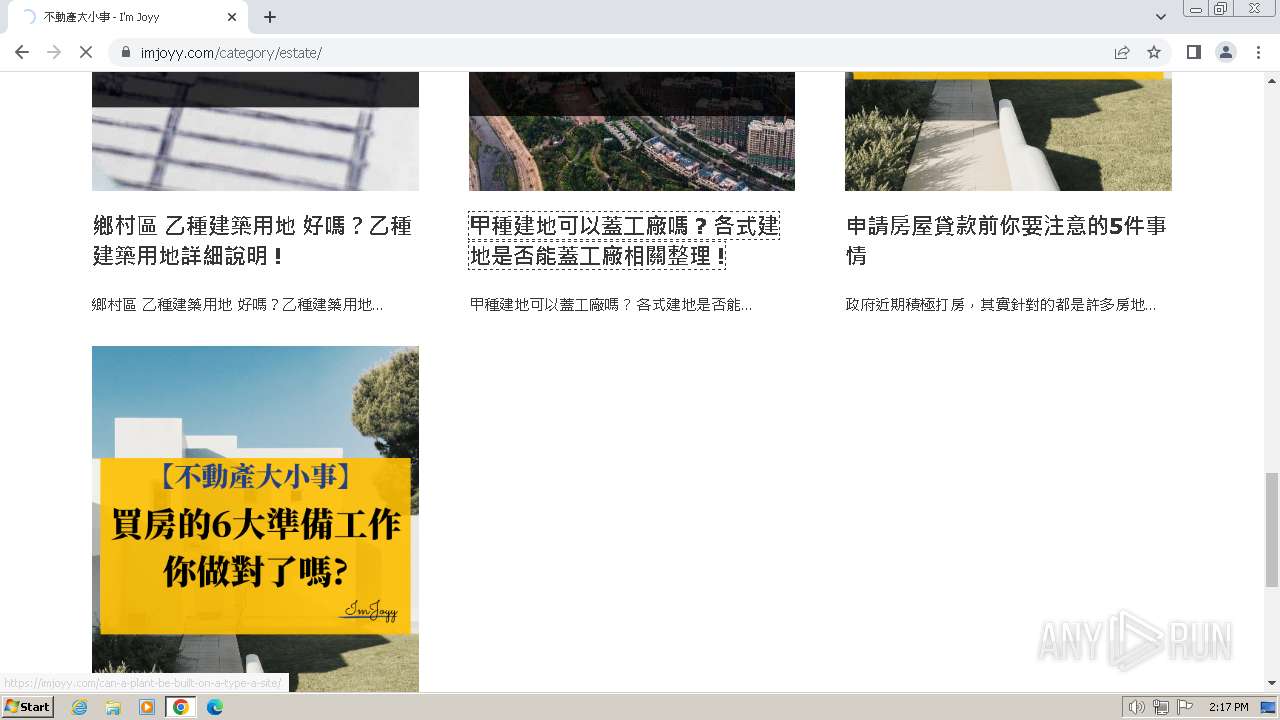Click the 2:17 PM system clock
This screenshot has height=720, width=1280.
pos(1228,707)
